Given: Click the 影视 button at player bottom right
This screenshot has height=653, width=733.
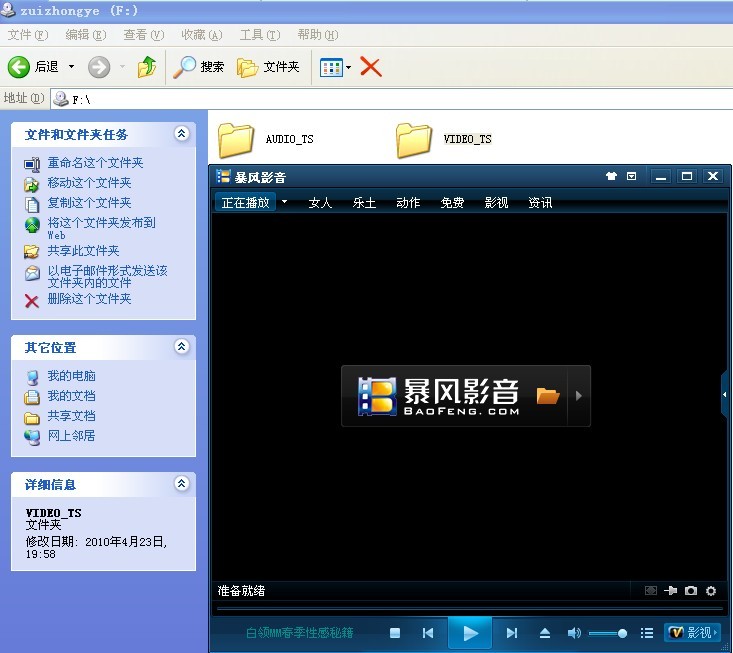Looking at the screenshot, I should tap(692, 632).
